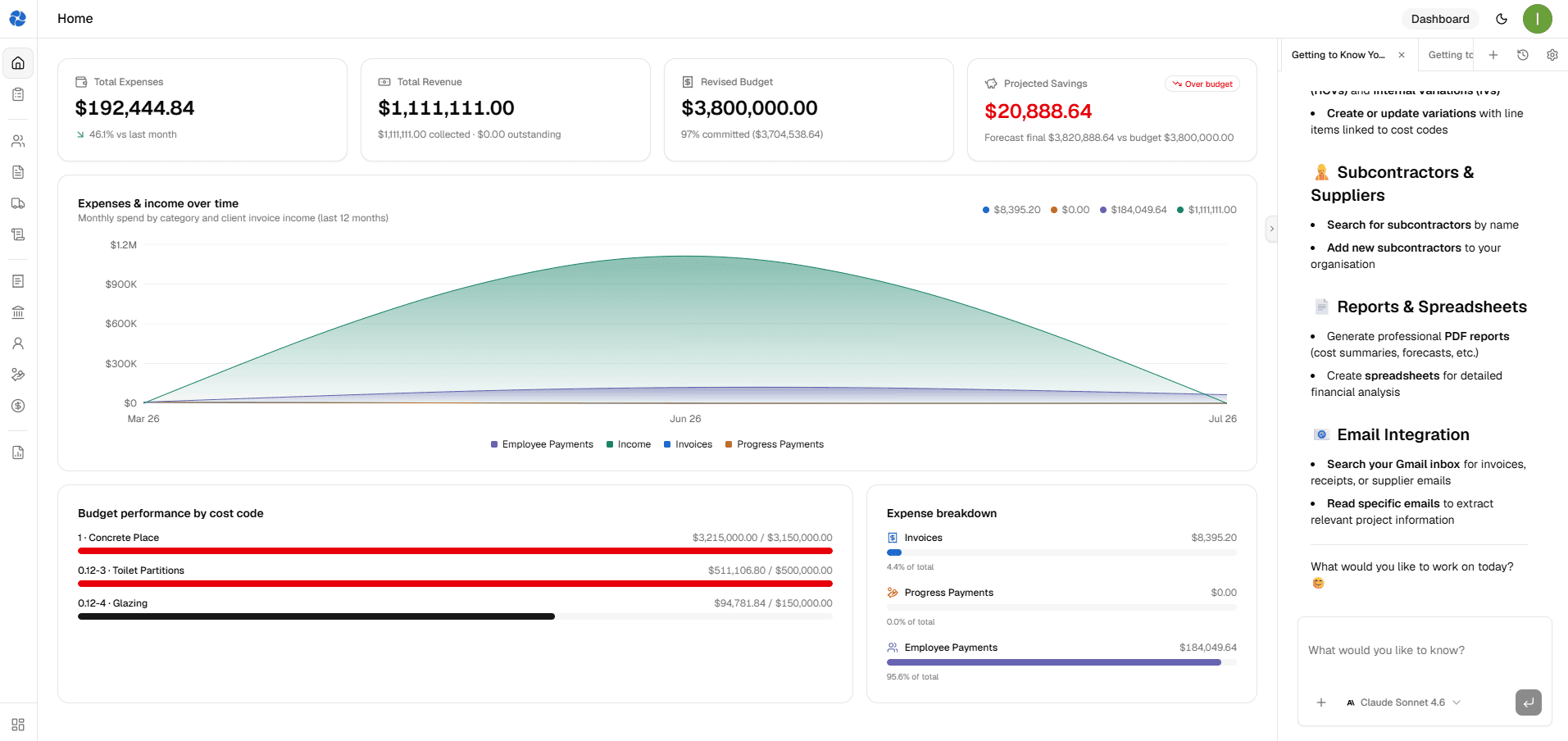Open the clipboard icon in sidebar

(x=18, y=94)
